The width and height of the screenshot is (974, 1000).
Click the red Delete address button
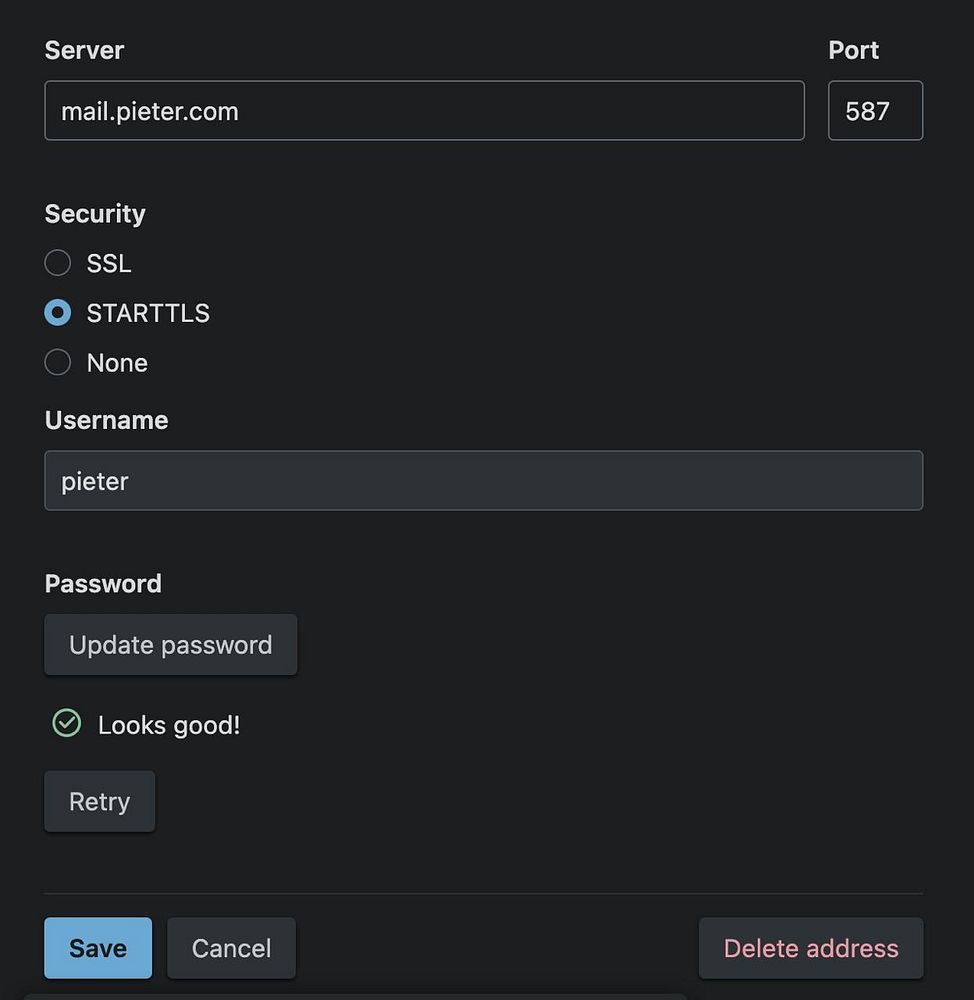pyautogui.click(x=811, y=948)
